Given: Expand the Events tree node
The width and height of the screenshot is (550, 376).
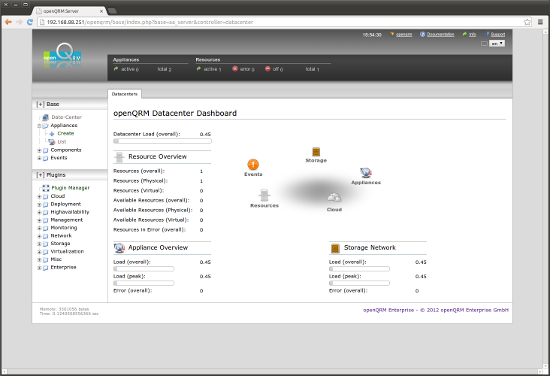Looking at the screenshot, I should click(x=39, y=158).
